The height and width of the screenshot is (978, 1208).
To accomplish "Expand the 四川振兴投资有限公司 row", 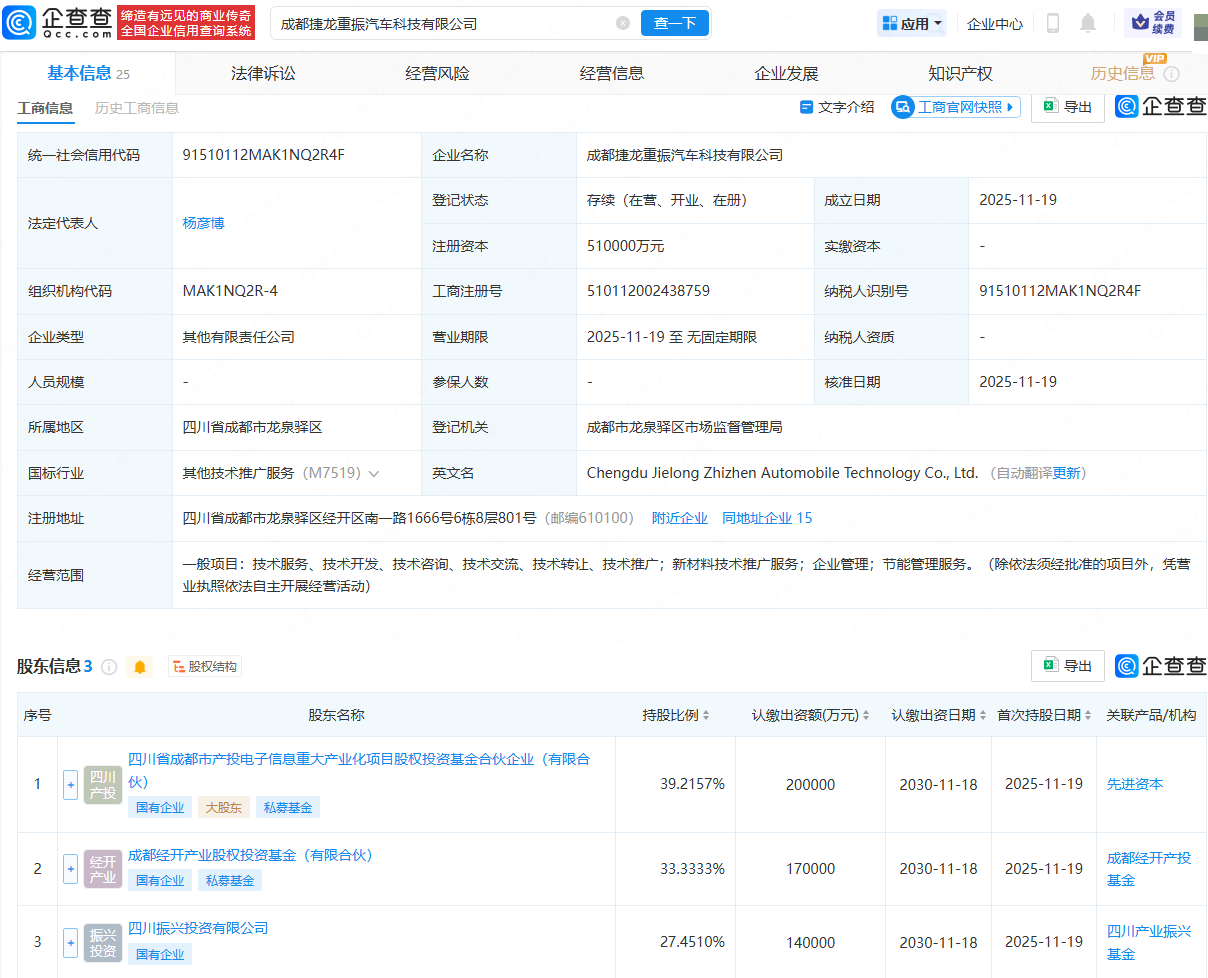I will 70,942.
